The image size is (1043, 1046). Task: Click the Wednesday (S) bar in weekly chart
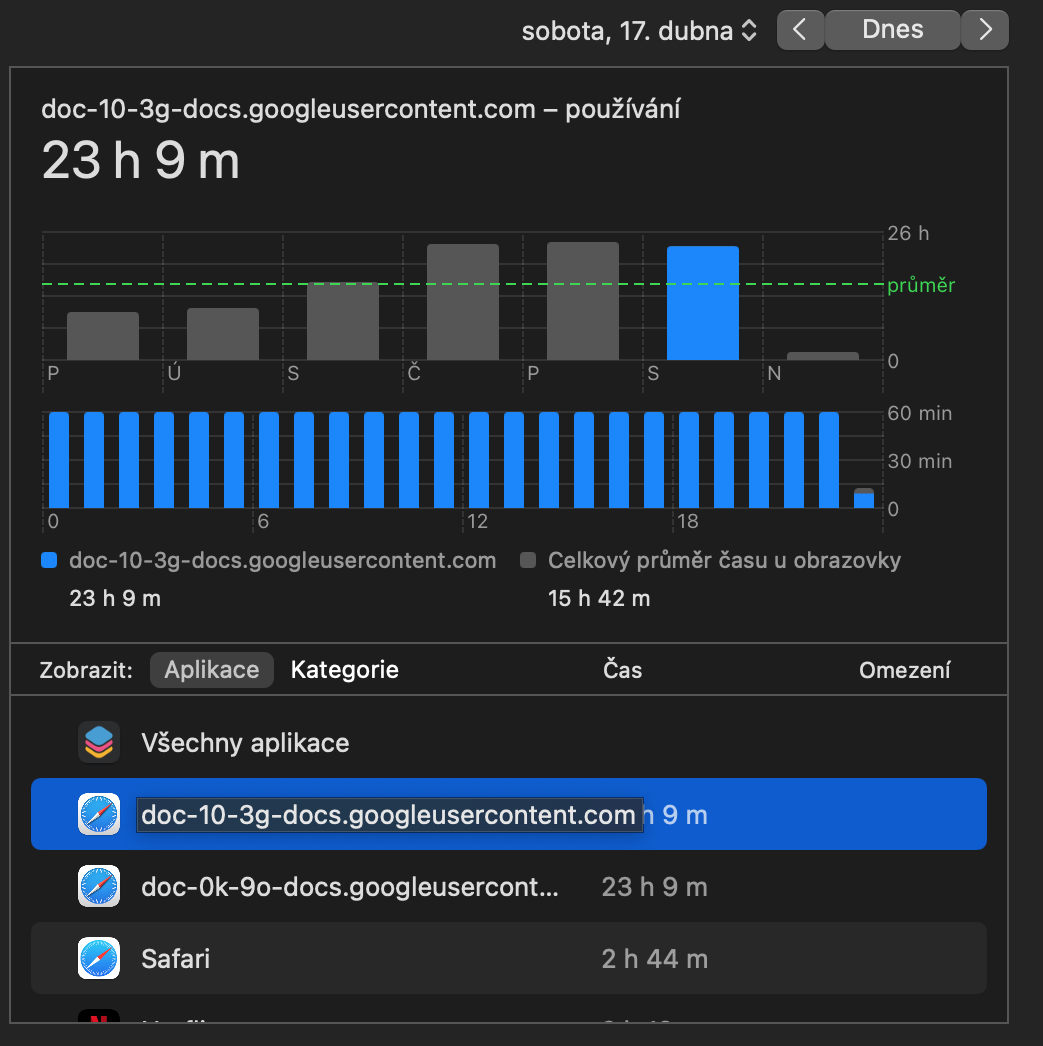(x=343, y=322)
